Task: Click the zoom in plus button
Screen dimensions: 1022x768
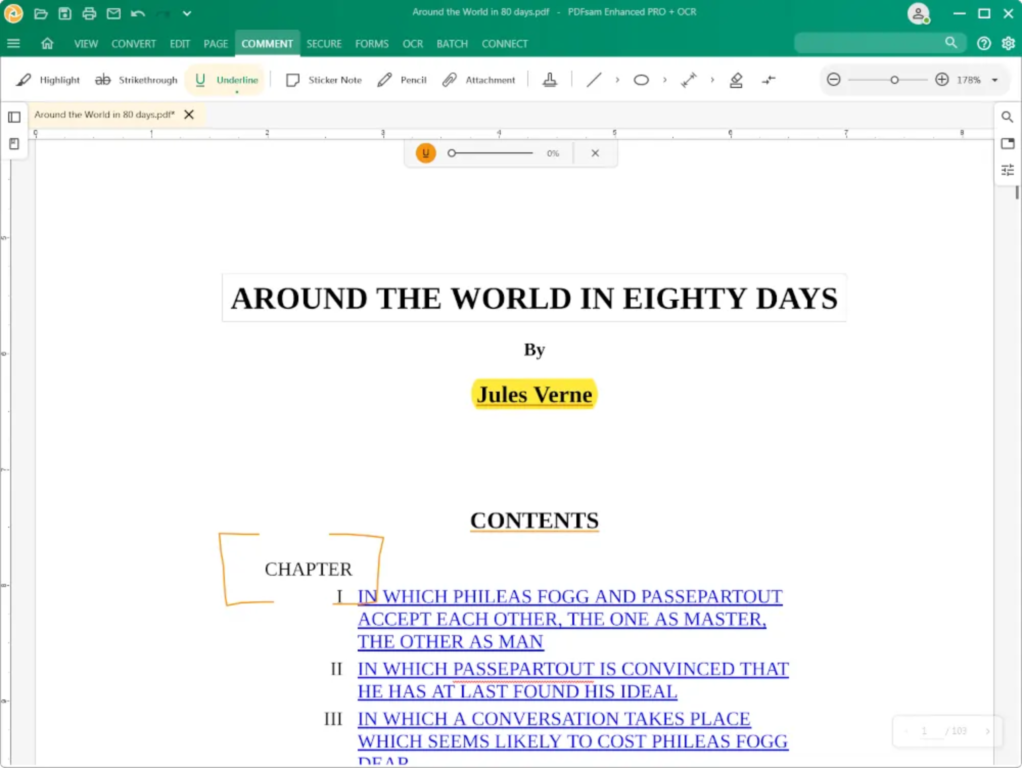Action: point(941,80)
